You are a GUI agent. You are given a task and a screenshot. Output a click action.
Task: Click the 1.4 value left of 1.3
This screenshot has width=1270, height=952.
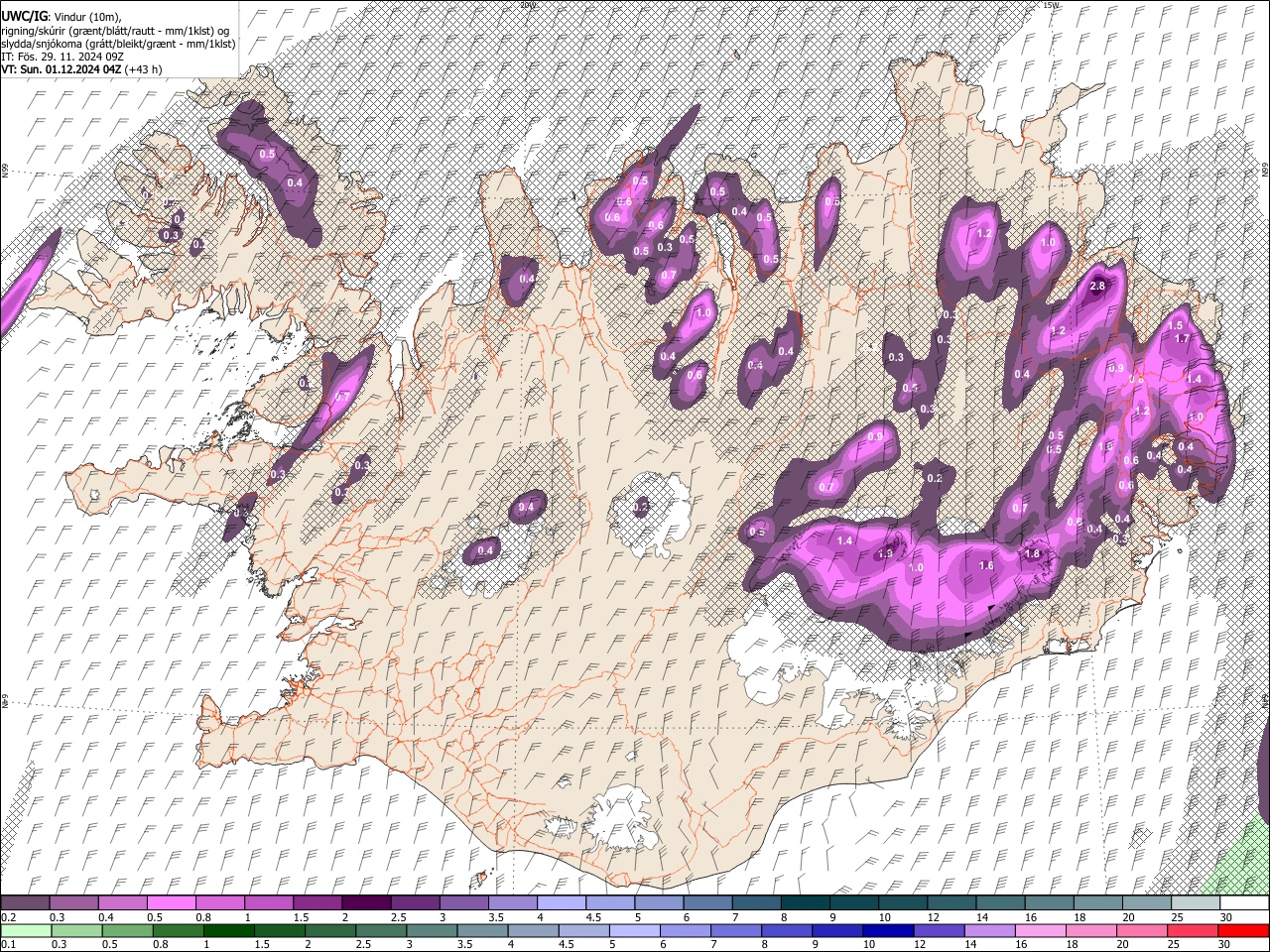click(845, 541)
